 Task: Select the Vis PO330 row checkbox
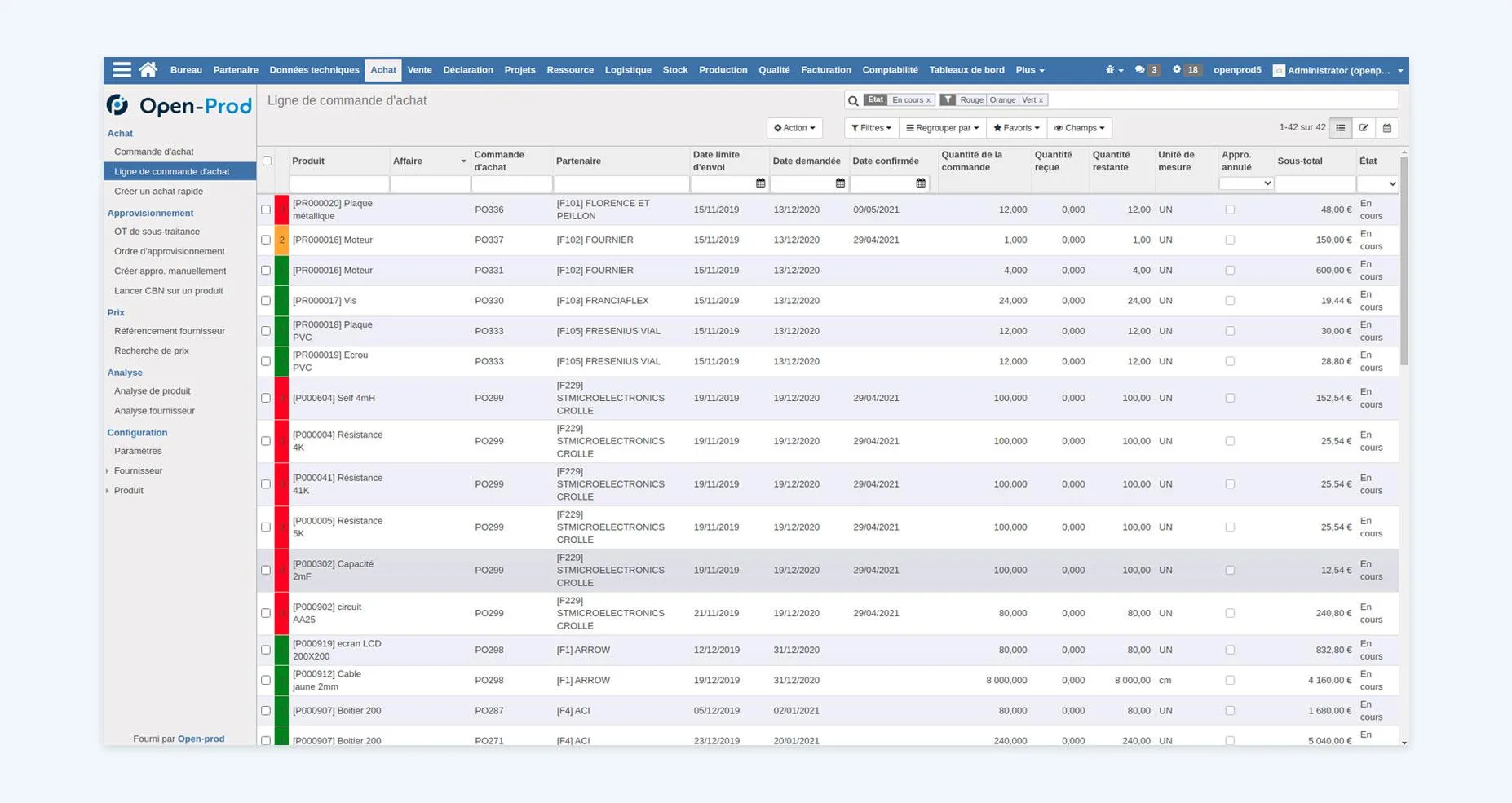[266, 301]
